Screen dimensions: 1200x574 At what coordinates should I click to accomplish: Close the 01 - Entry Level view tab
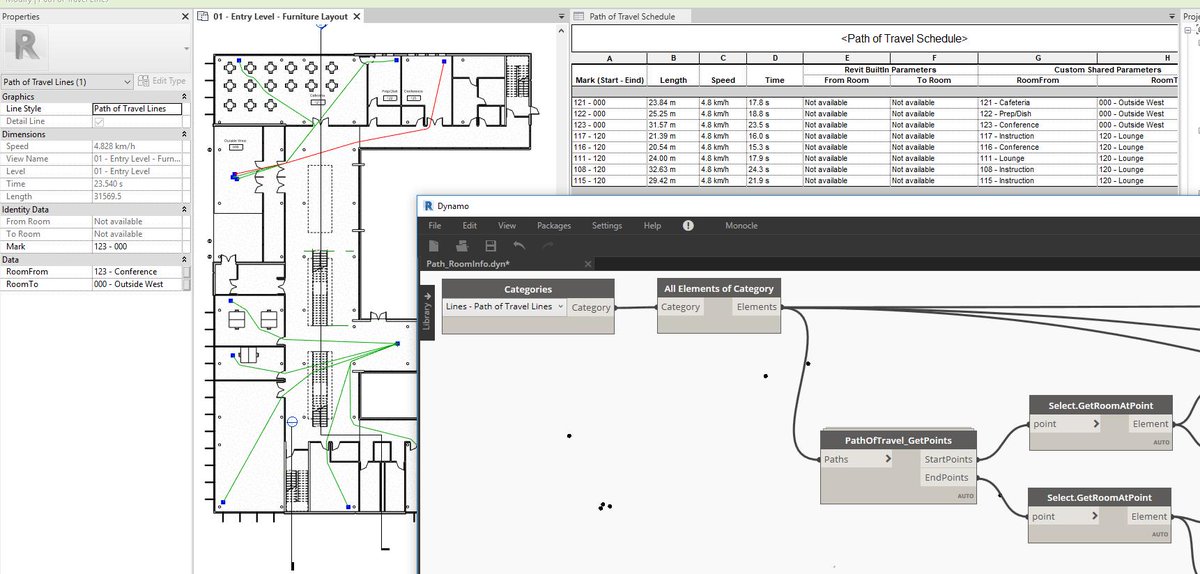coord(358,17)
